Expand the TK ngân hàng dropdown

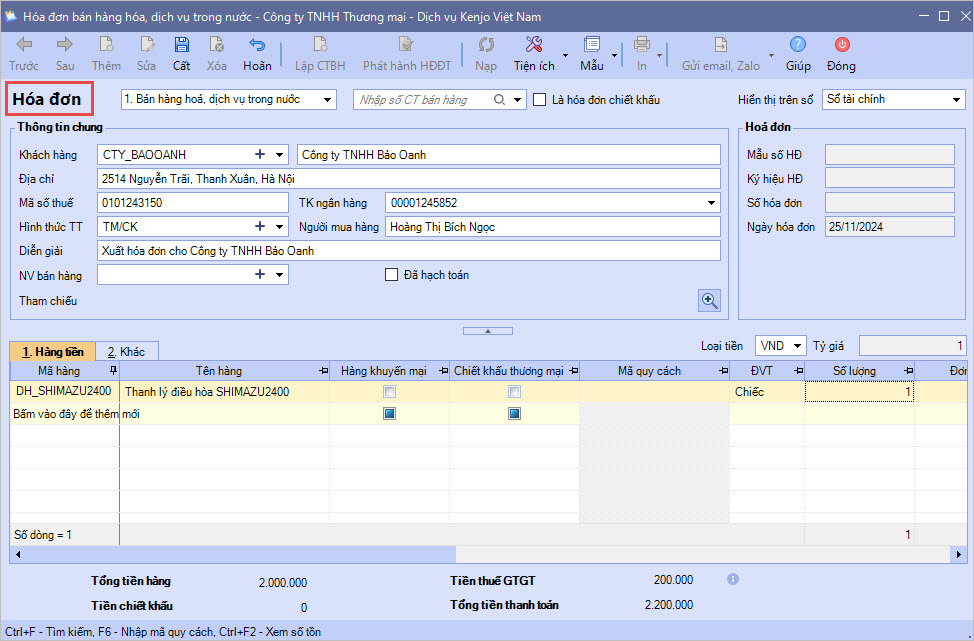click(x=711, y=203)
